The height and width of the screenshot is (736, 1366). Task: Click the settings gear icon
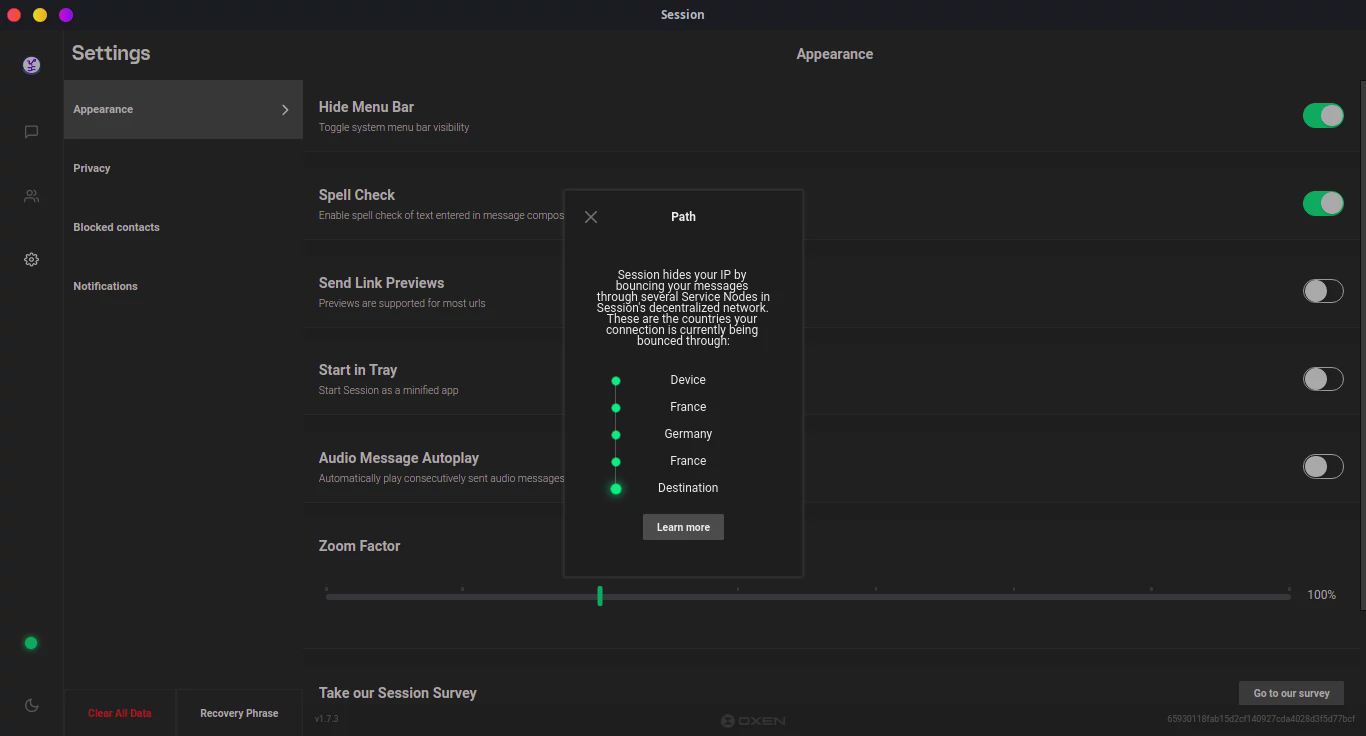pyautogui.click(x=31, y=260)
